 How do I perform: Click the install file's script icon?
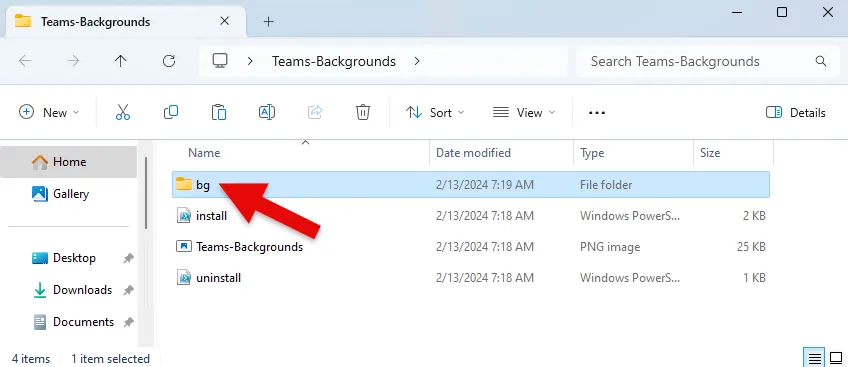(184, 216)
